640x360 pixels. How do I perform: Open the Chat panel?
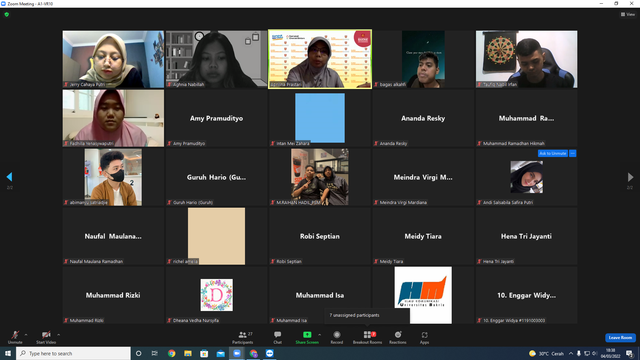click(x=278, y=337)
